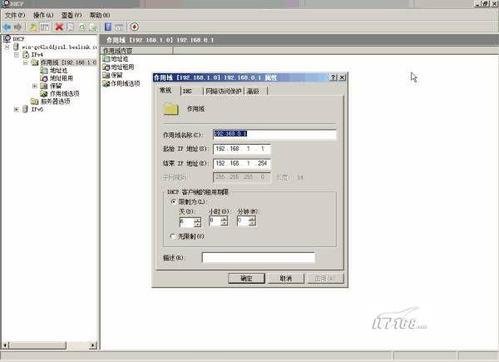Collapse the 作用域 scope node expander

click(x=25, y=62)
